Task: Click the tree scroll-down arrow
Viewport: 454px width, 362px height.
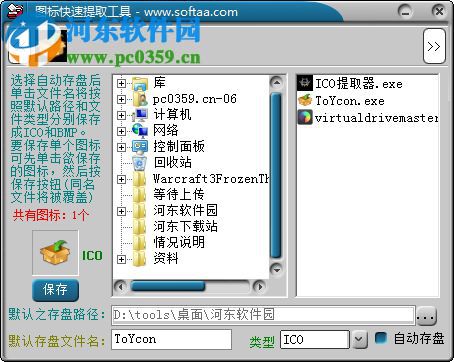Action: point(276,269)
